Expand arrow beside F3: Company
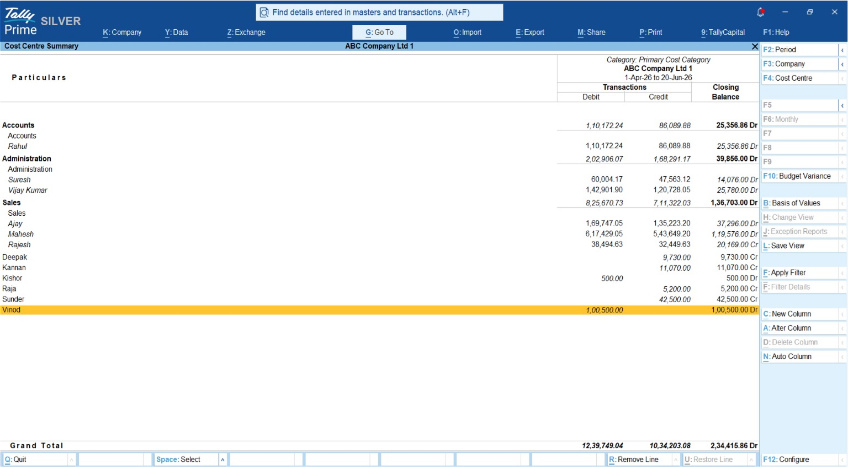Viewport: 848px width, 467px height. (x=842, y=64)
